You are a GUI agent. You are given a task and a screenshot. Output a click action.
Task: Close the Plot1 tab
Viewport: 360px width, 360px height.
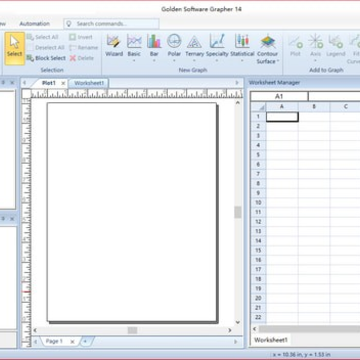(x=63, y=83)
